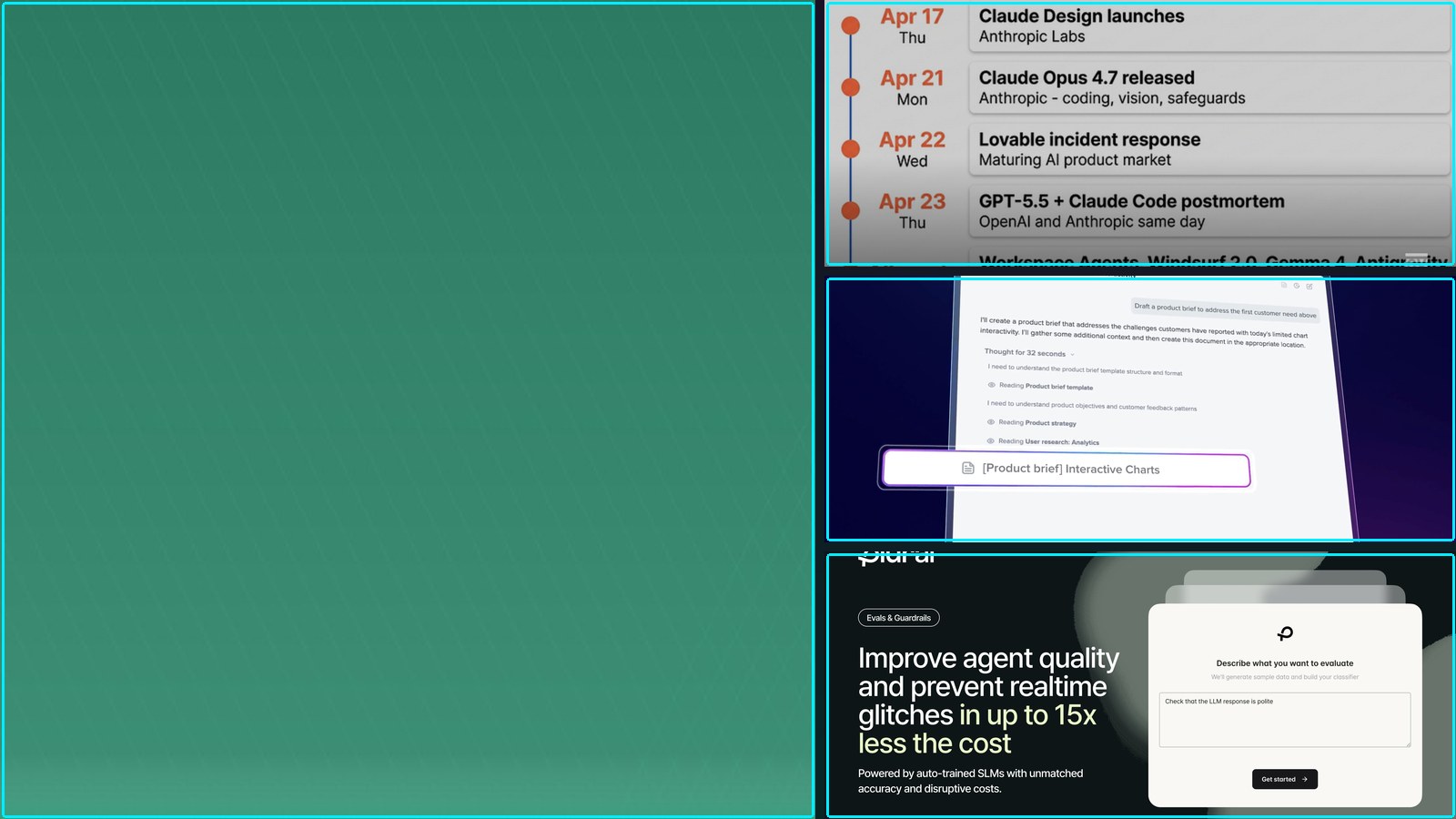Viewport: 1456px width, 819px height.
Task: Click the faint document icon beside the history clock
Action: (x=1284, y=285)
